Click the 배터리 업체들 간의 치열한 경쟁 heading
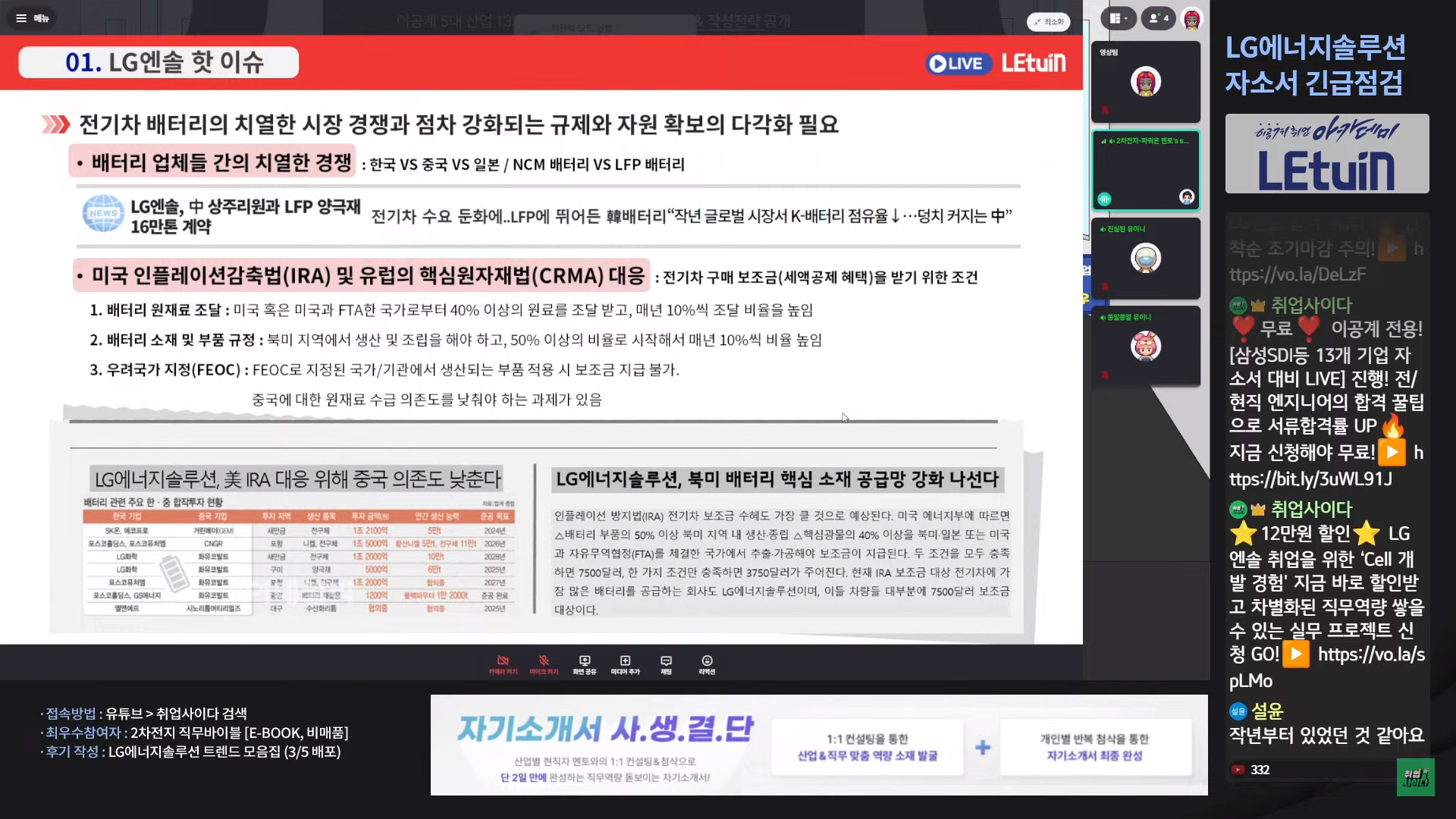Image resolution: width=1456 pixels, height=819 pixels. [213, 162]
